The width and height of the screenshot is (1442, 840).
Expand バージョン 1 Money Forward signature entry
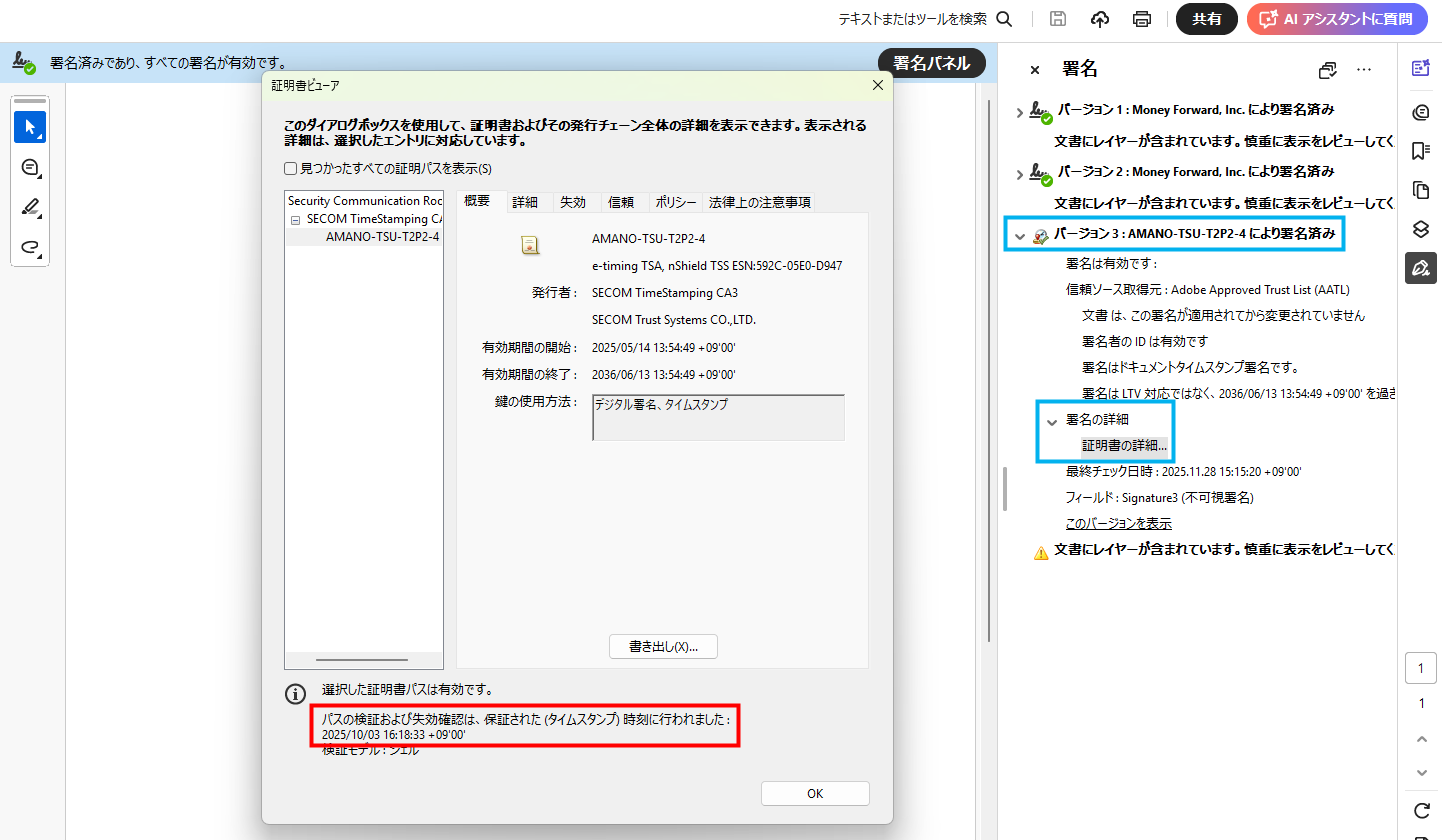(1019, 112)
